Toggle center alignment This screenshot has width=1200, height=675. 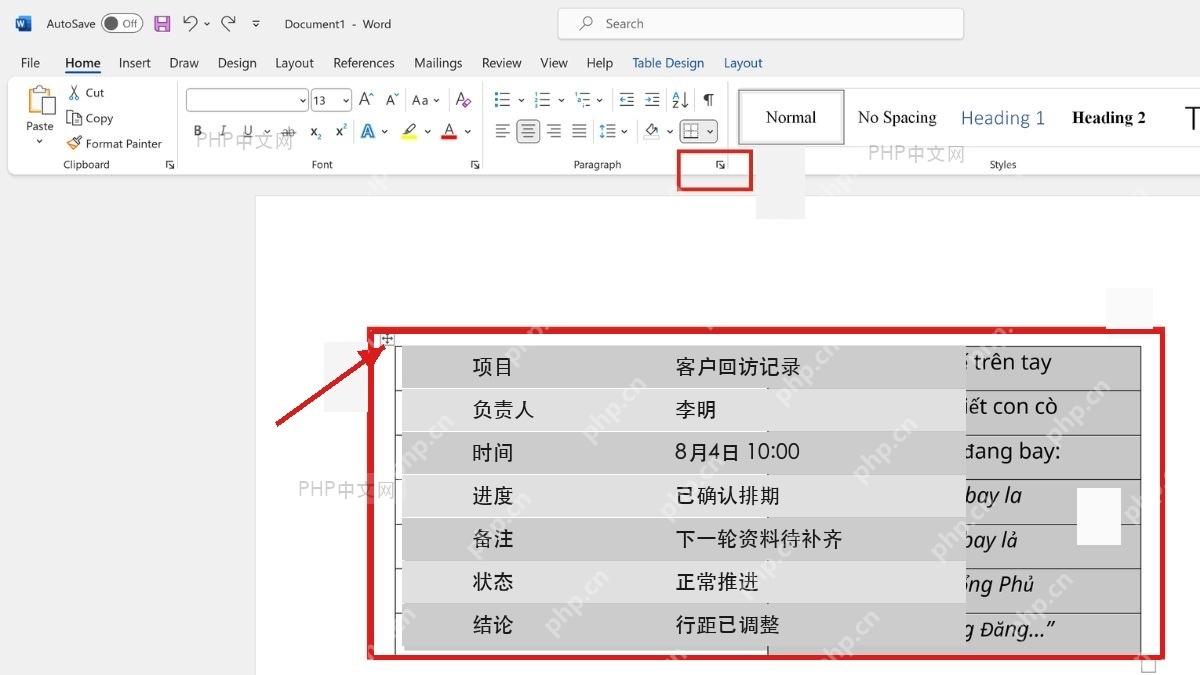(x=528, y=131)
